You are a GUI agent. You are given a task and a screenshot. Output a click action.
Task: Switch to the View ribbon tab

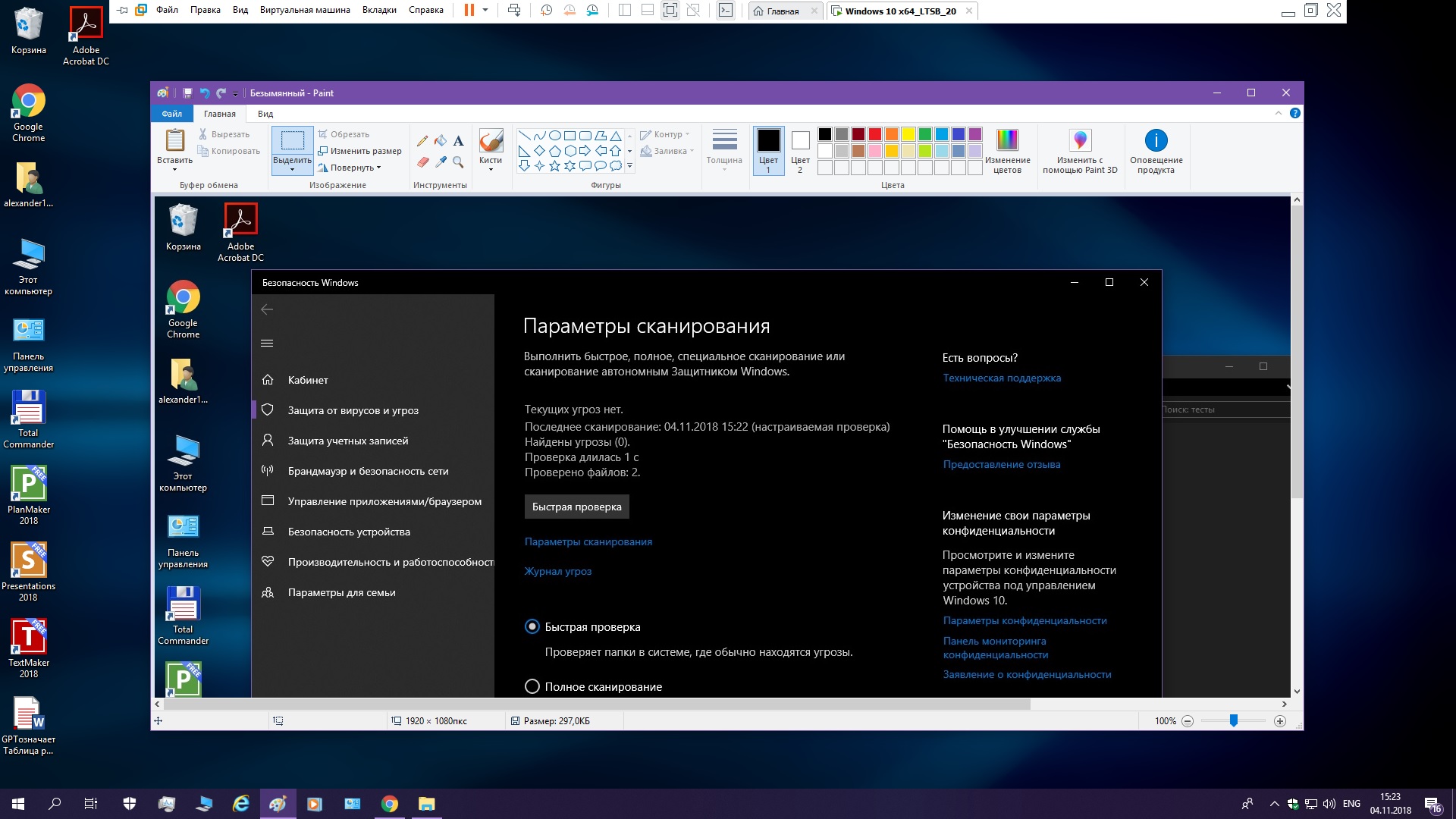pyautogui.click(x=265, y=114)
